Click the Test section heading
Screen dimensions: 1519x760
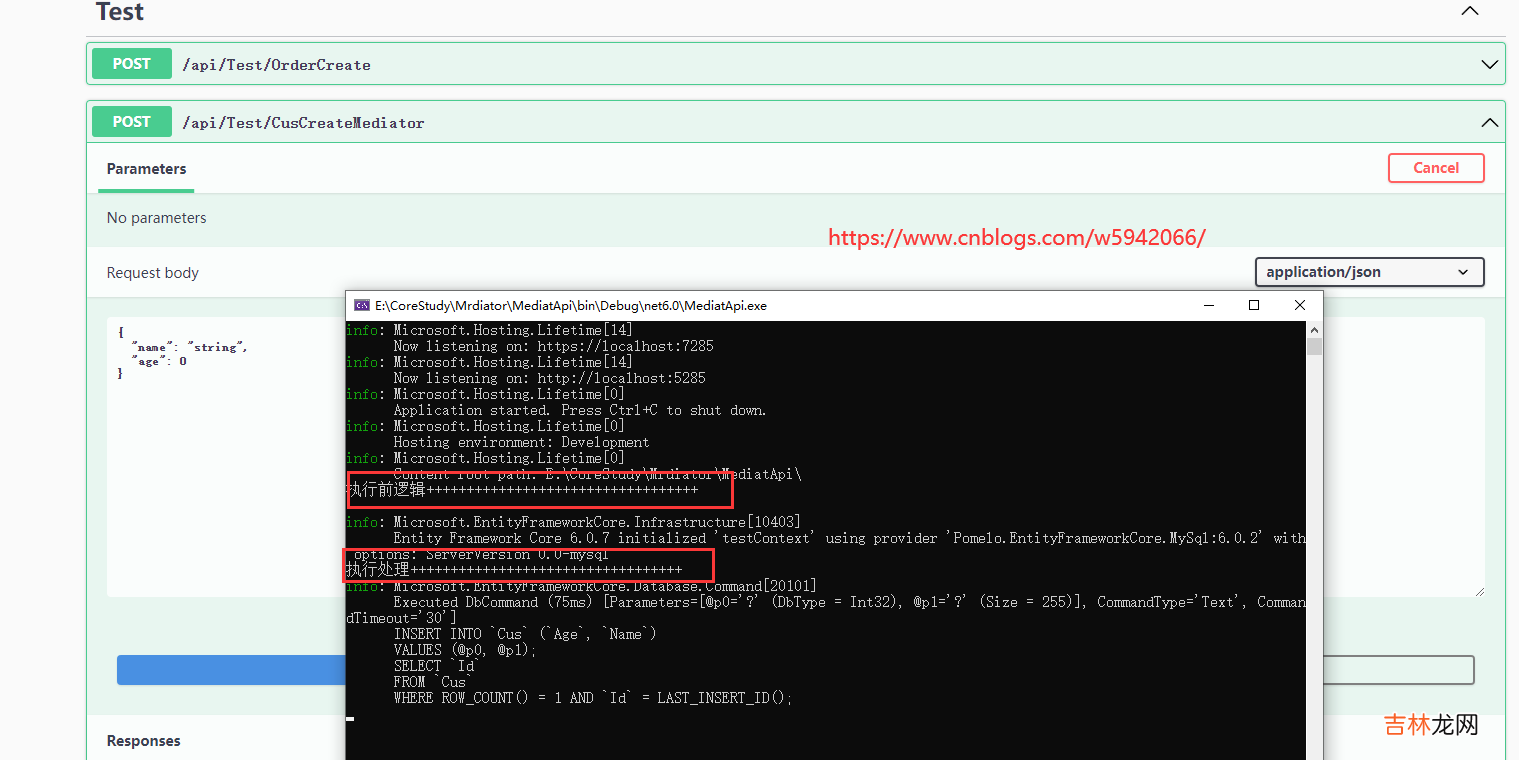click(120, 12)
